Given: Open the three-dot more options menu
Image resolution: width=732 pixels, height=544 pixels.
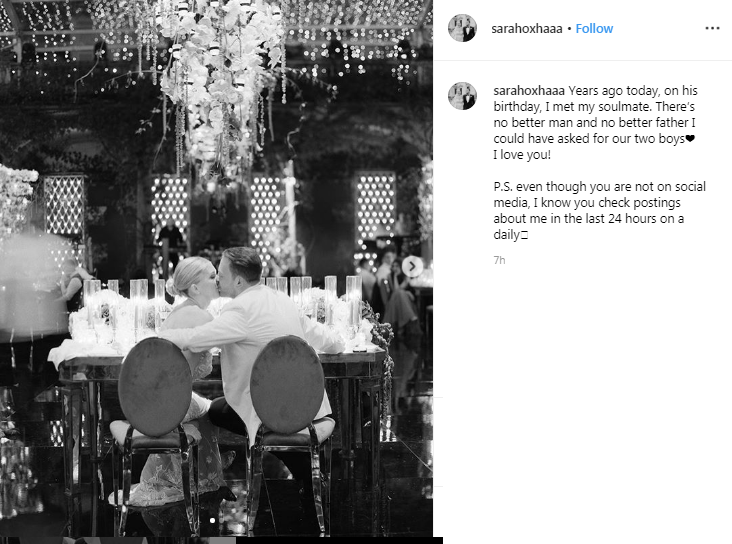Looking at the screenshot, I should pos(712,28).
